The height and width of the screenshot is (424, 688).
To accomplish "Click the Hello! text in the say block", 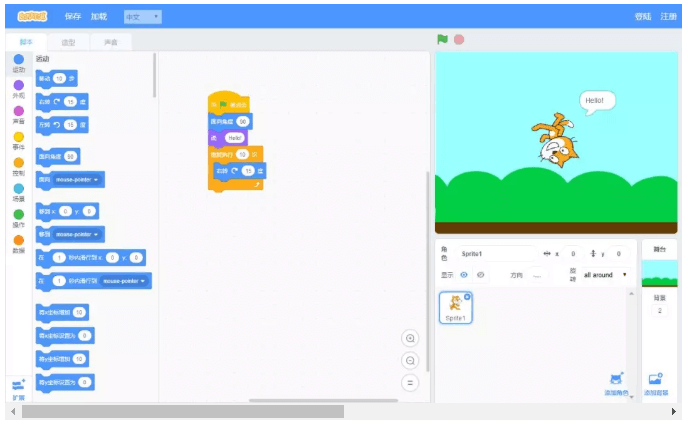I will click(235, 138).
